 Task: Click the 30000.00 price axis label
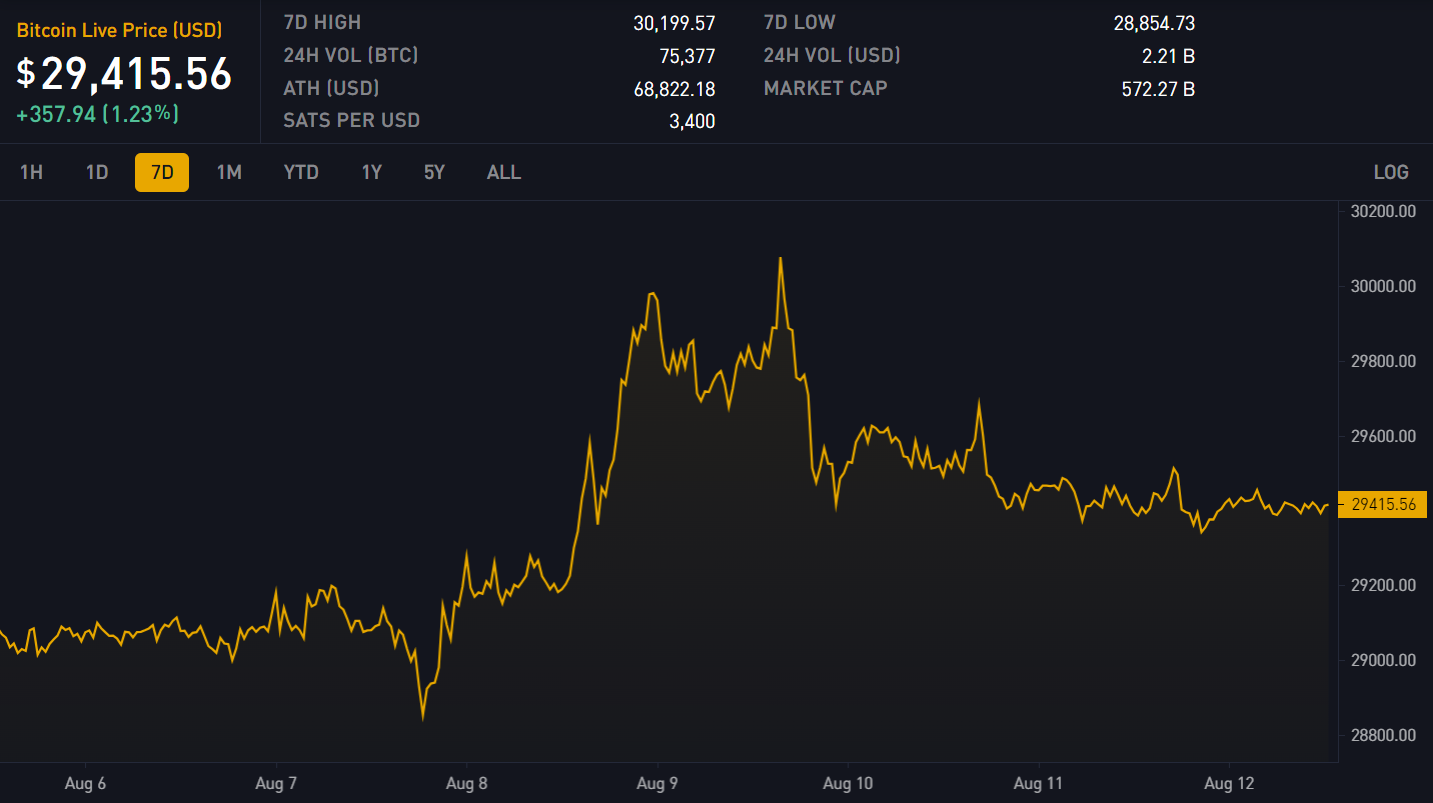coord(1383,286)
